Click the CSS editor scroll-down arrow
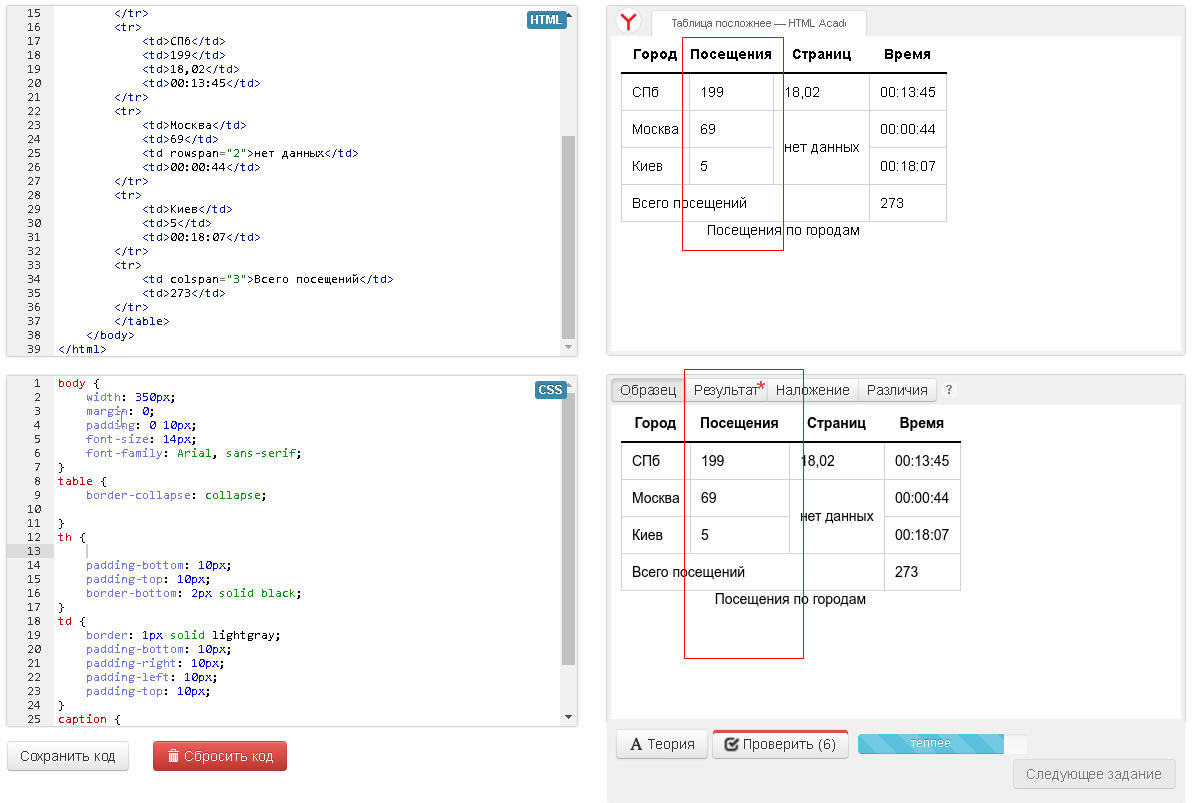1193x803 pixels. point(569,717)
